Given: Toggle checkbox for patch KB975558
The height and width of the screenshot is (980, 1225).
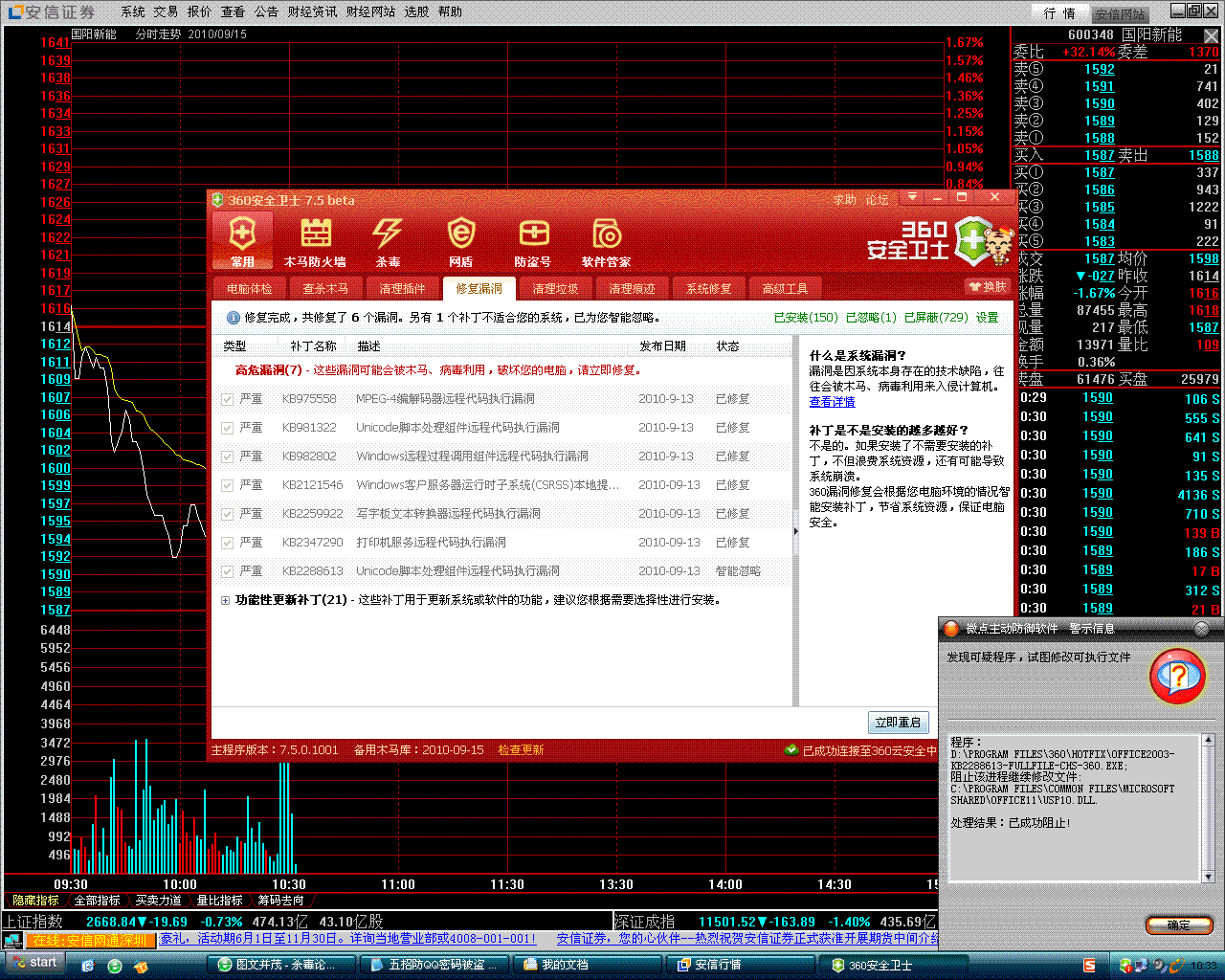Looking at the screenshot, I should pos(228,399).
